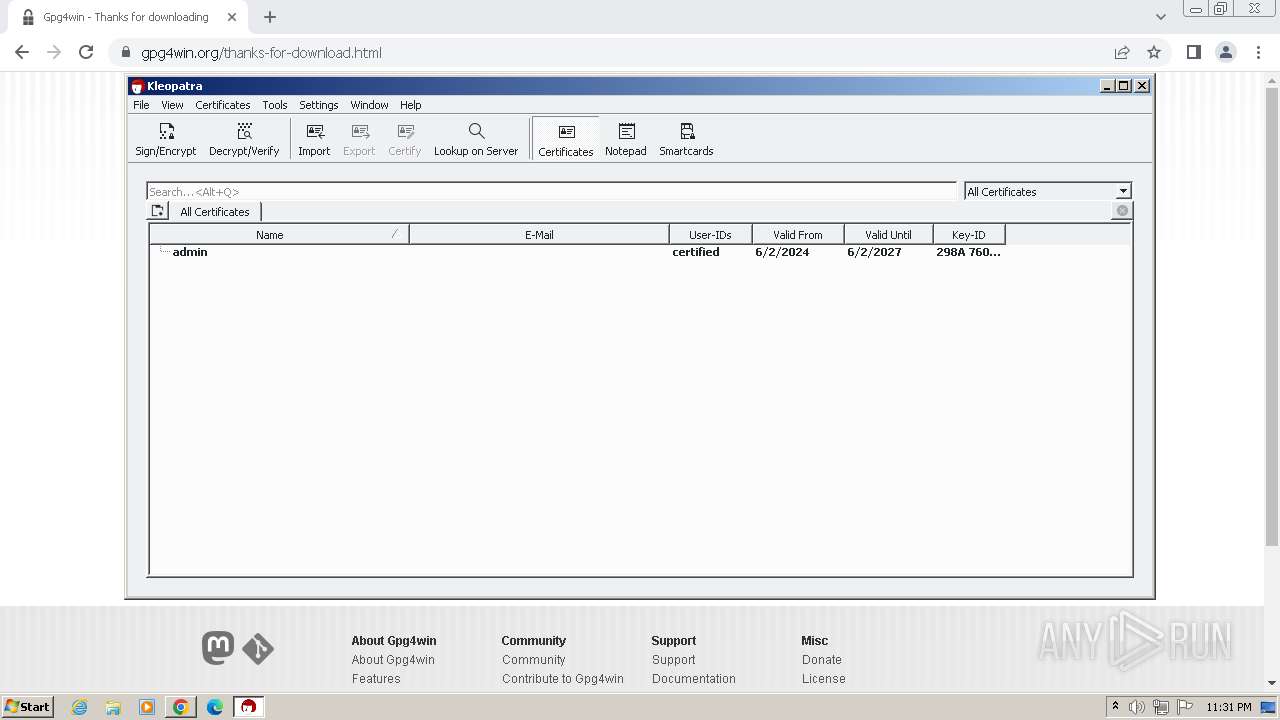Open a new Chrome tab

point(270,17)
